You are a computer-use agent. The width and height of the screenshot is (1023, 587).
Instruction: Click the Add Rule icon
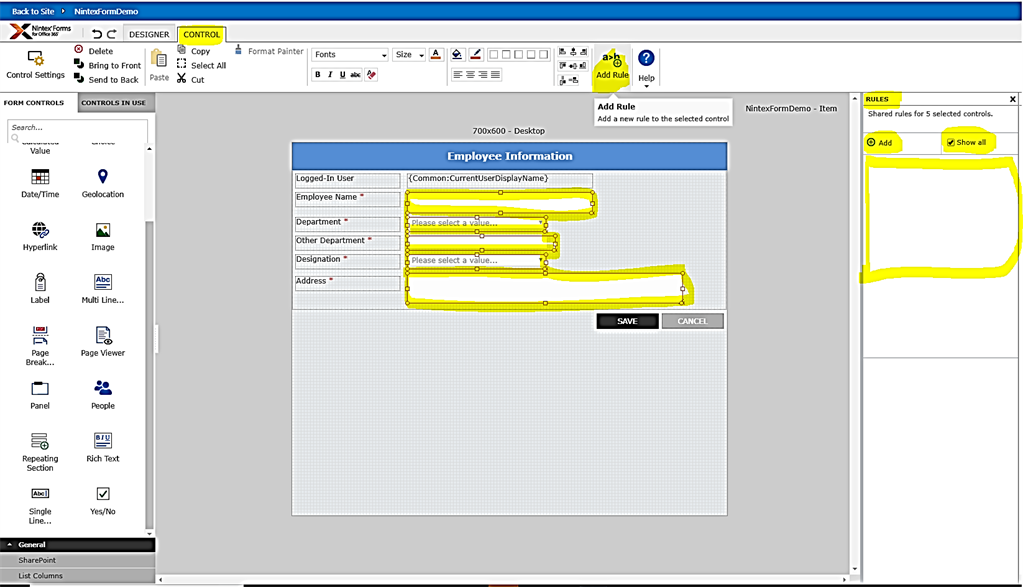pyautogui.click(x=612, y=60)
